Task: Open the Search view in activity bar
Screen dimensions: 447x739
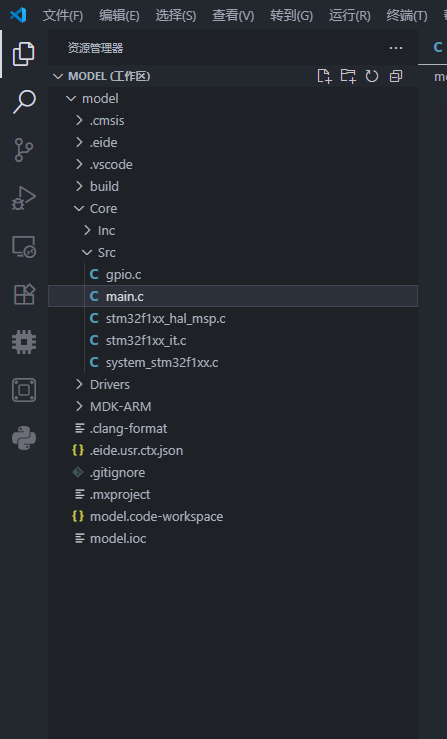Action: (x=24, y=101)
